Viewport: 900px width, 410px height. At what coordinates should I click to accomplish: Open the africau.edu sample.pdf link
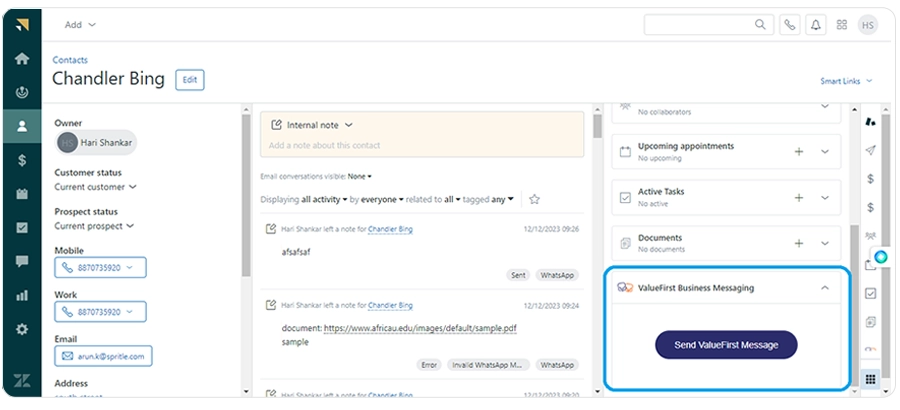(x=420, y=328)
